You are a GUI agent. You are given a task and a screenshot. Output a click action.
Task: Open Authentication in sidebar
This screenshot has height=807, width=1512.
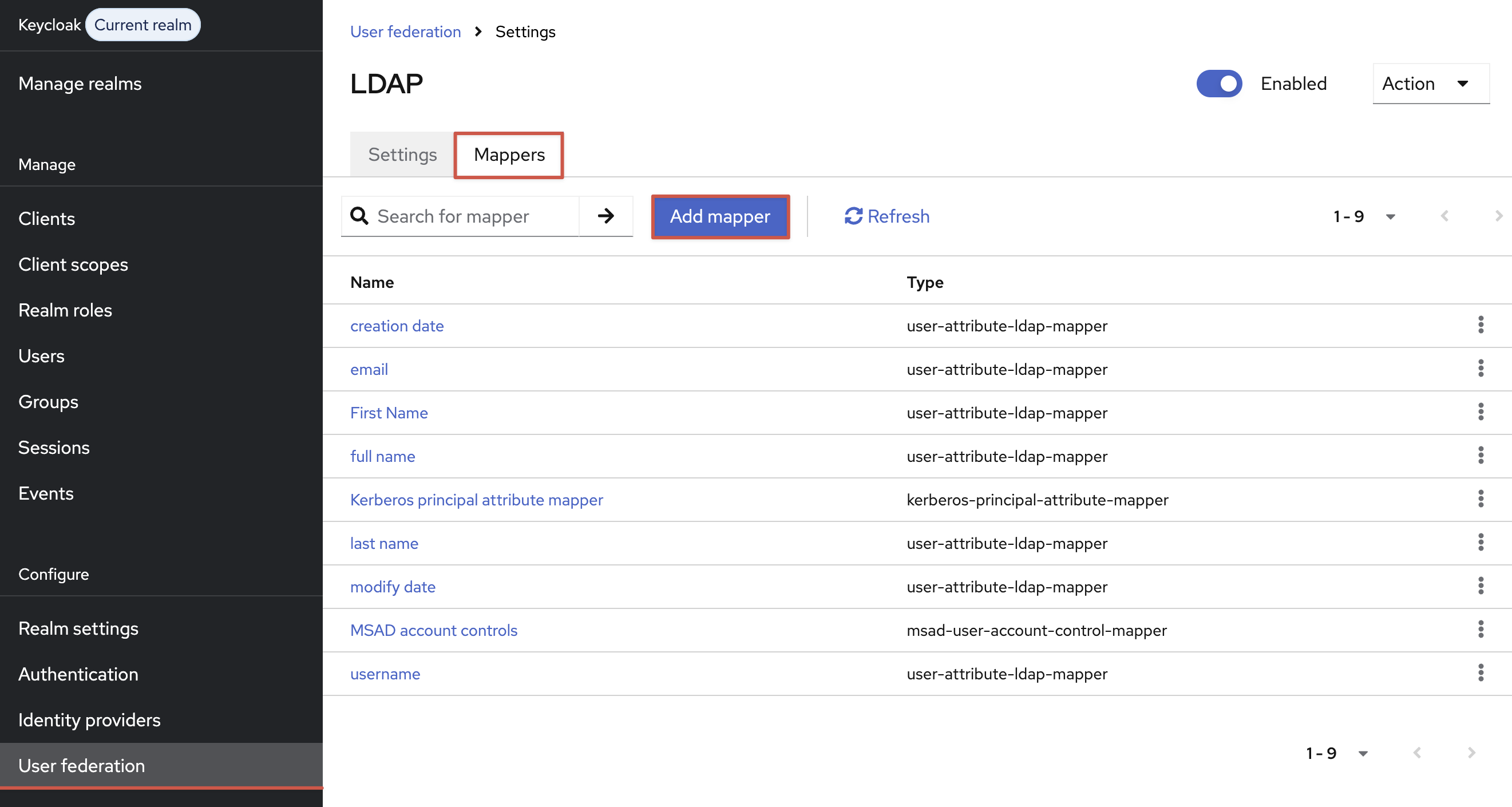[x=78, y=674]
